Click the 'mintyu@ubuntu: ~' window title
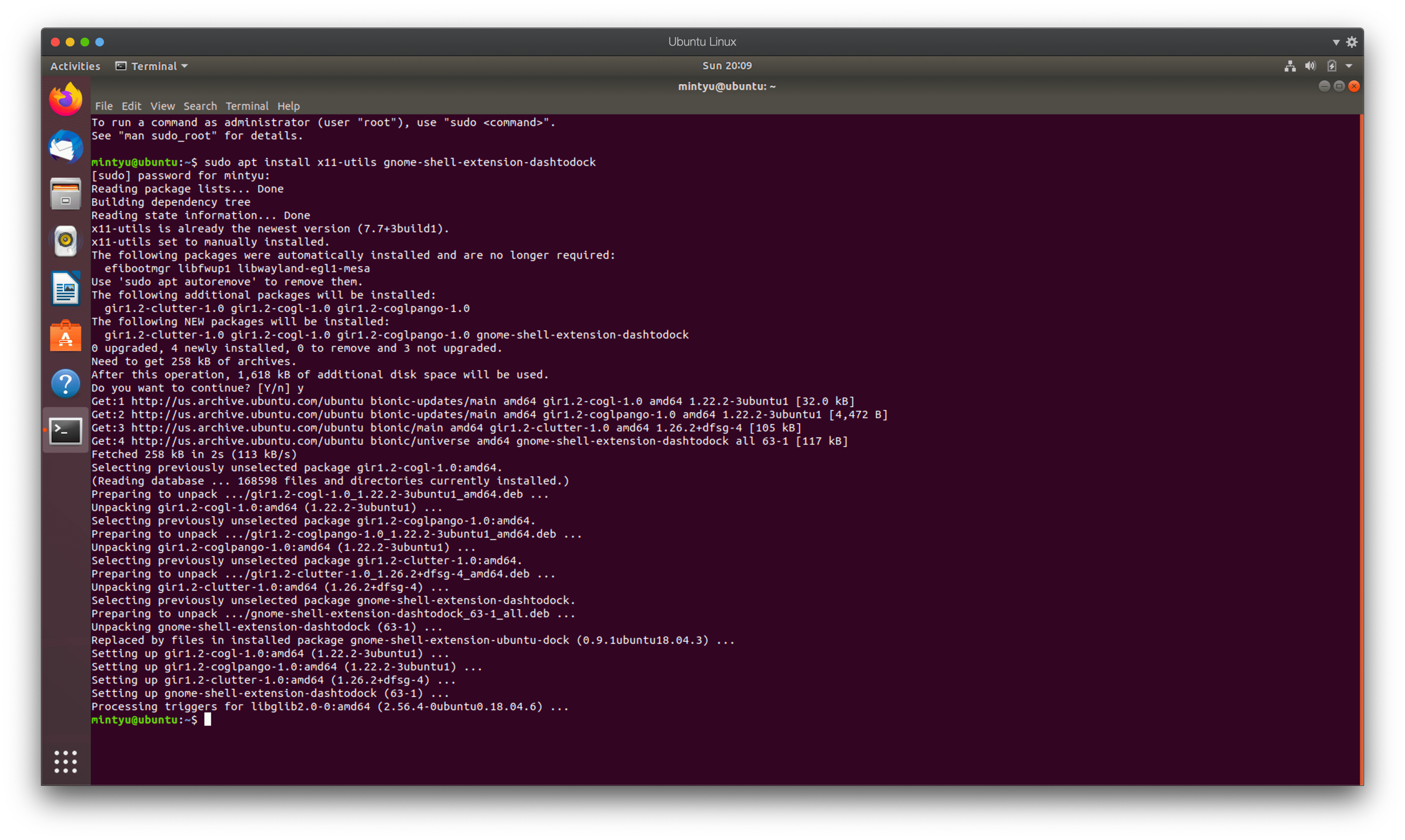1405x840 pixels. pyautogui.click(x=726, y=86)
